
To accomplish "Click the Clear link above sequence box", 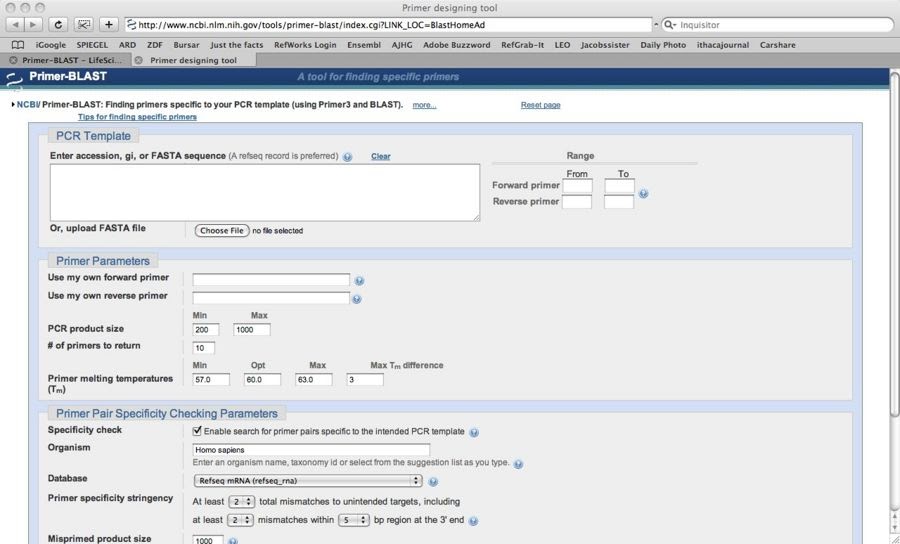I will tap(381, 156).
